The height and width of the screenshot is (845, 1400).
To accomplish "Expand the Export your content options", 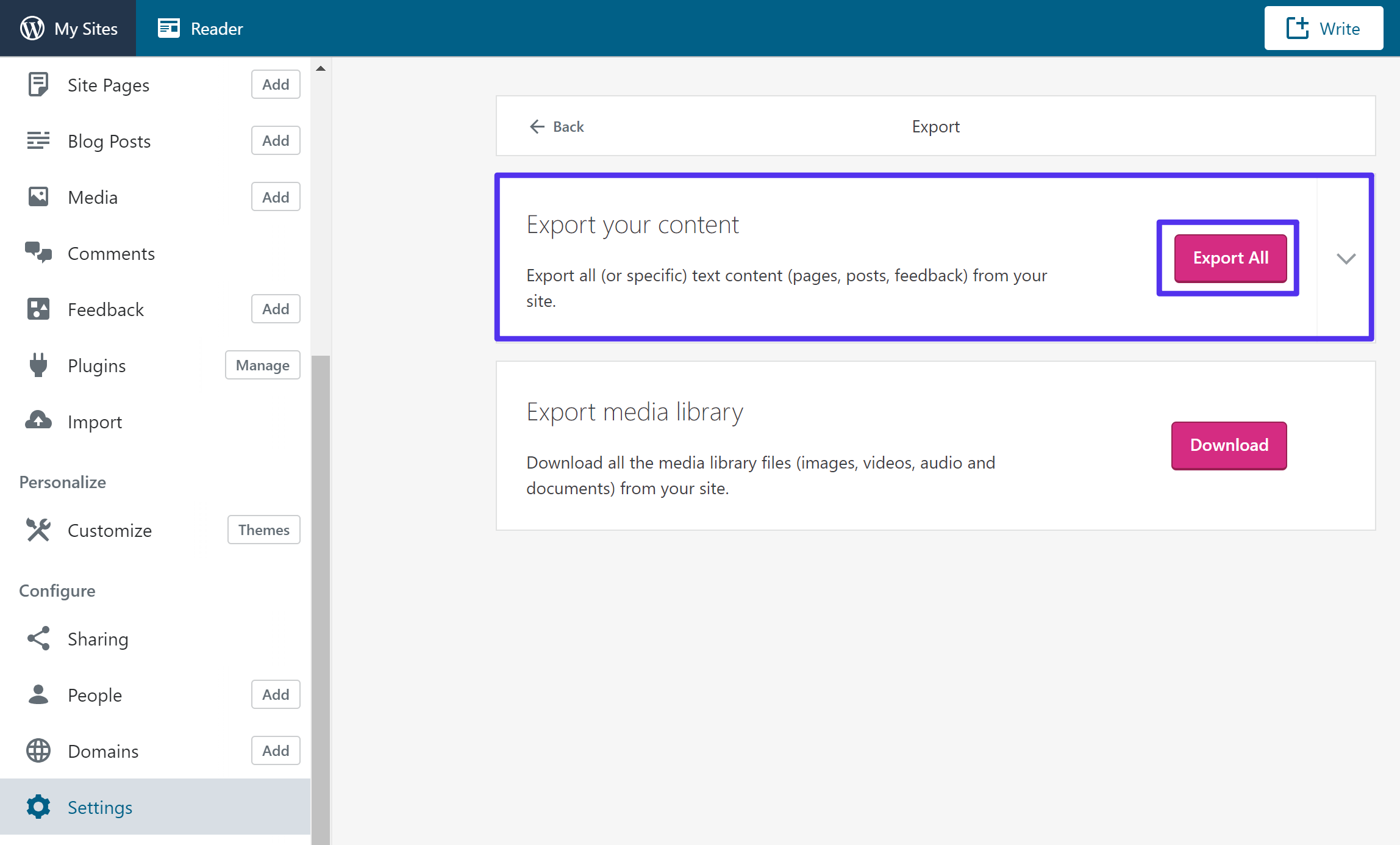I will point(1346,258).
